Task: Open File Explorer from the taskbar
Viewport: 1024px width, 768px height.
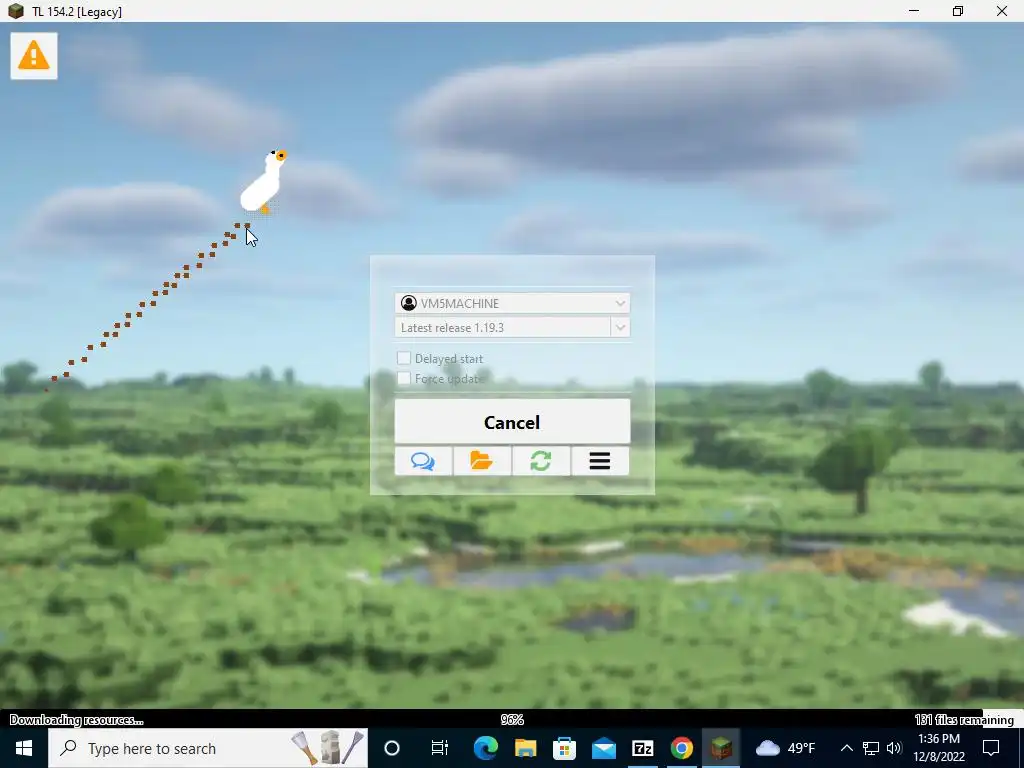Action: tap(525, 748)
